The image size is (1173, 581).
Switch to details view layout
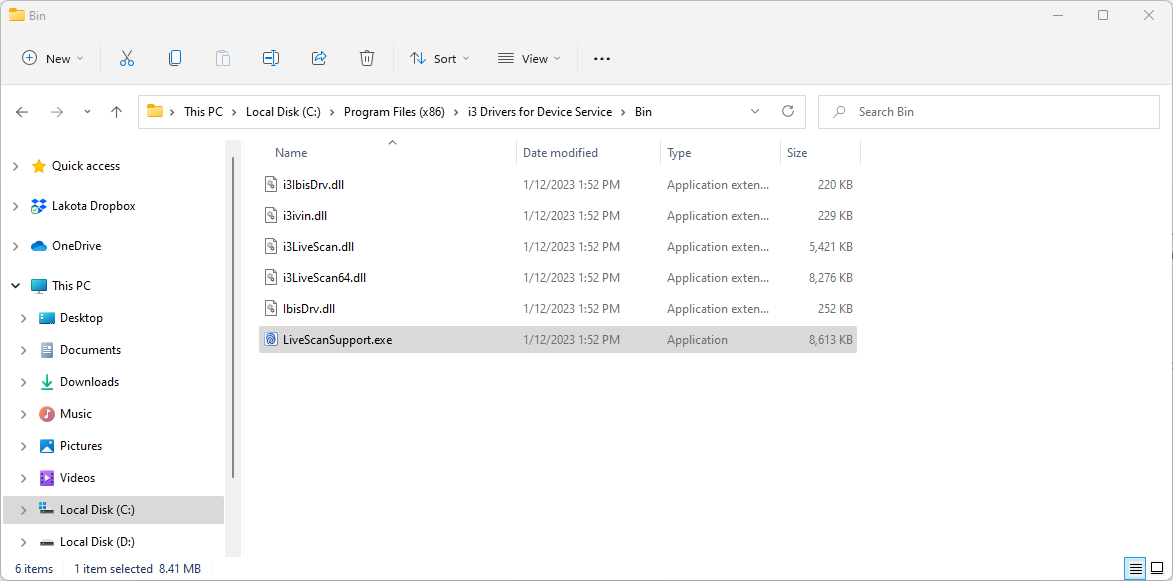point(1135,568)
